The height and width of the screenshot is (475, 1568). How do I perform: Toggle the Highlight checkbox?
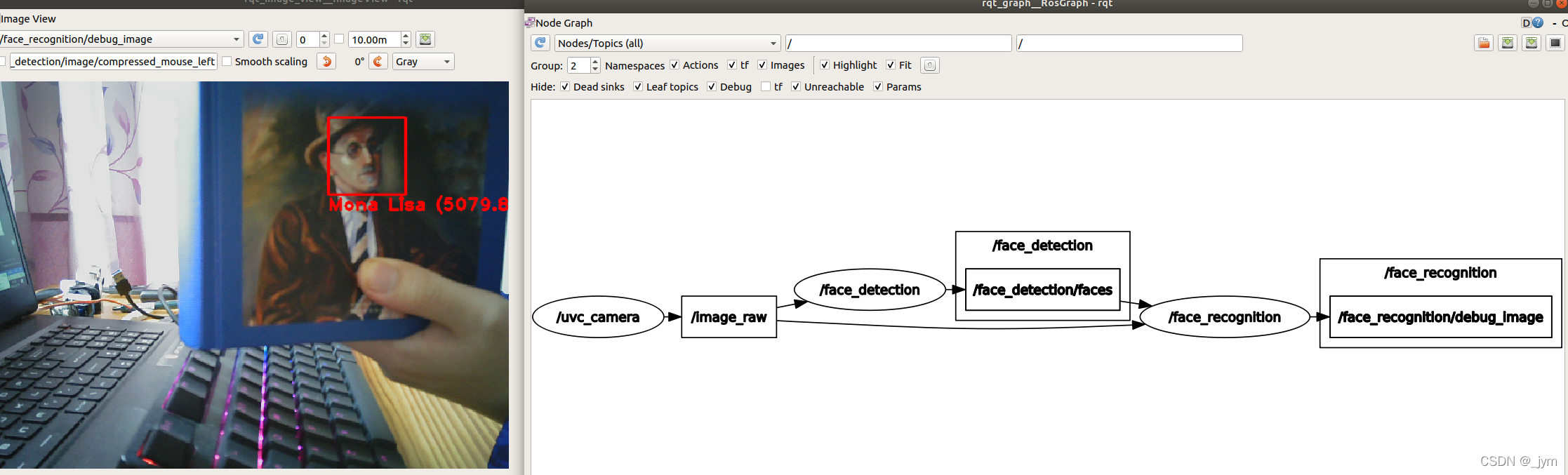pyautogui.click(x=825, y=65)
